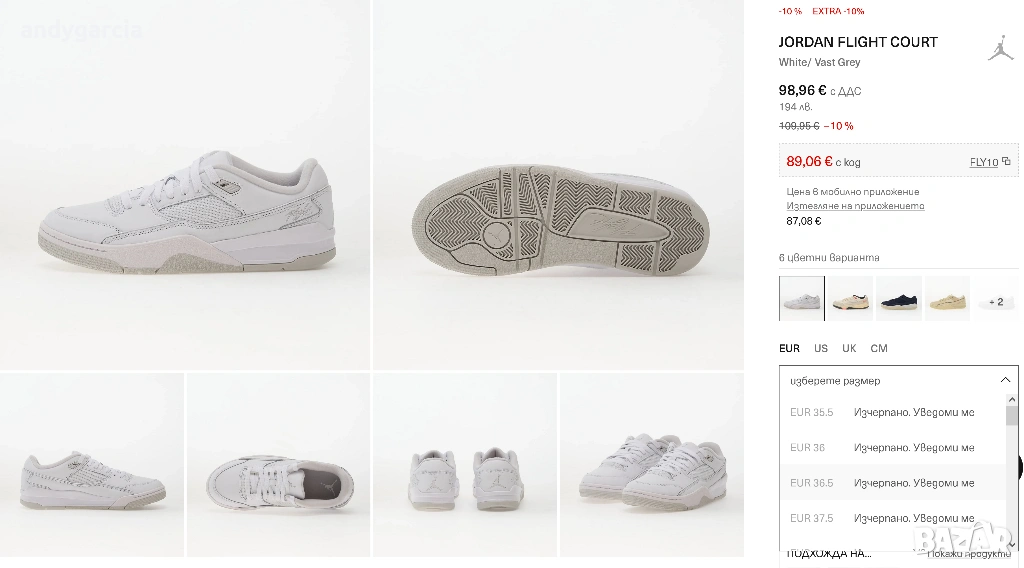Open the app download link
The image size is (1024, 568).
coord(855,206)
